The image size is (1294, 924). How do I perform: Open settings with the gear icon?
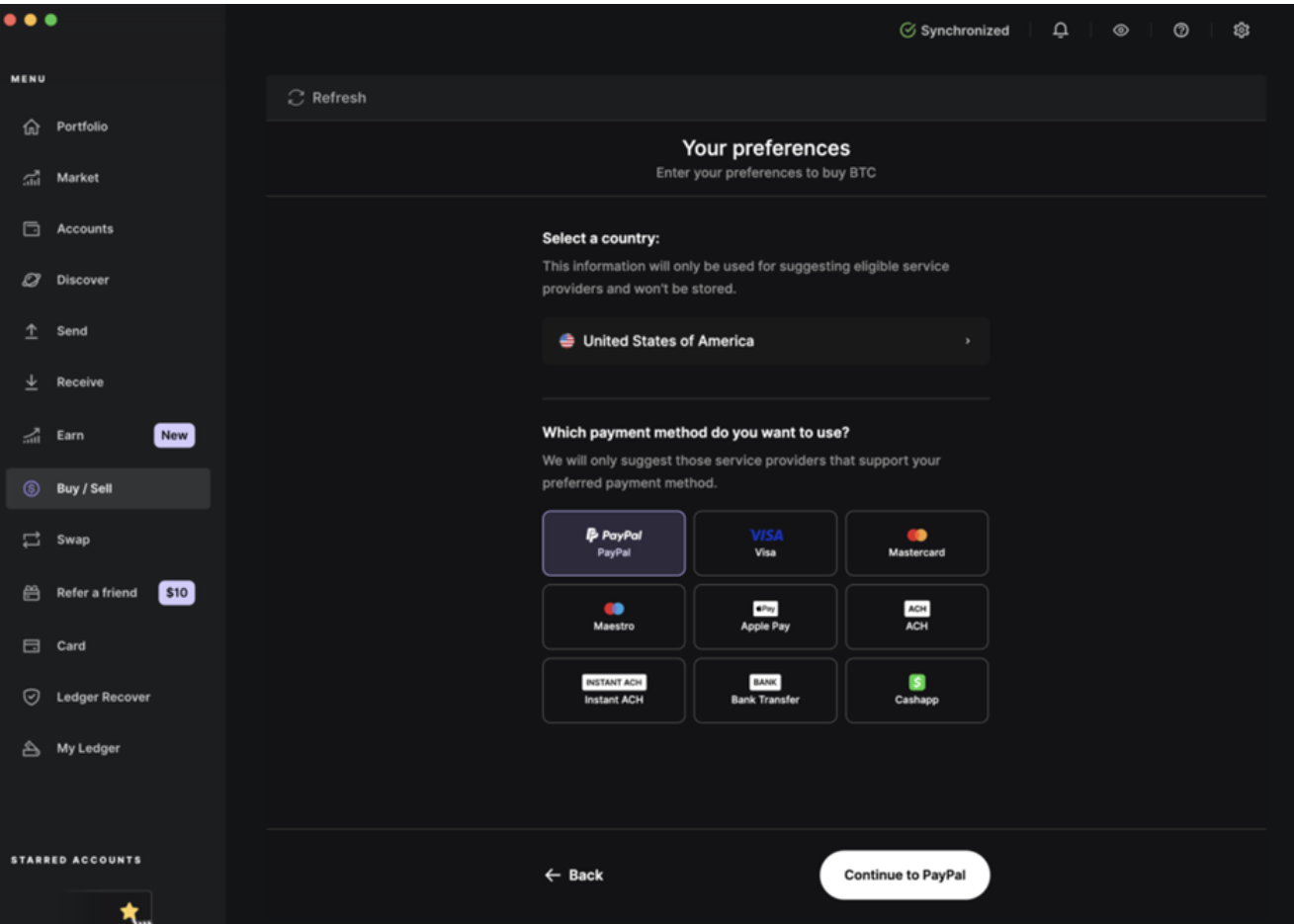coord(1242,31)
